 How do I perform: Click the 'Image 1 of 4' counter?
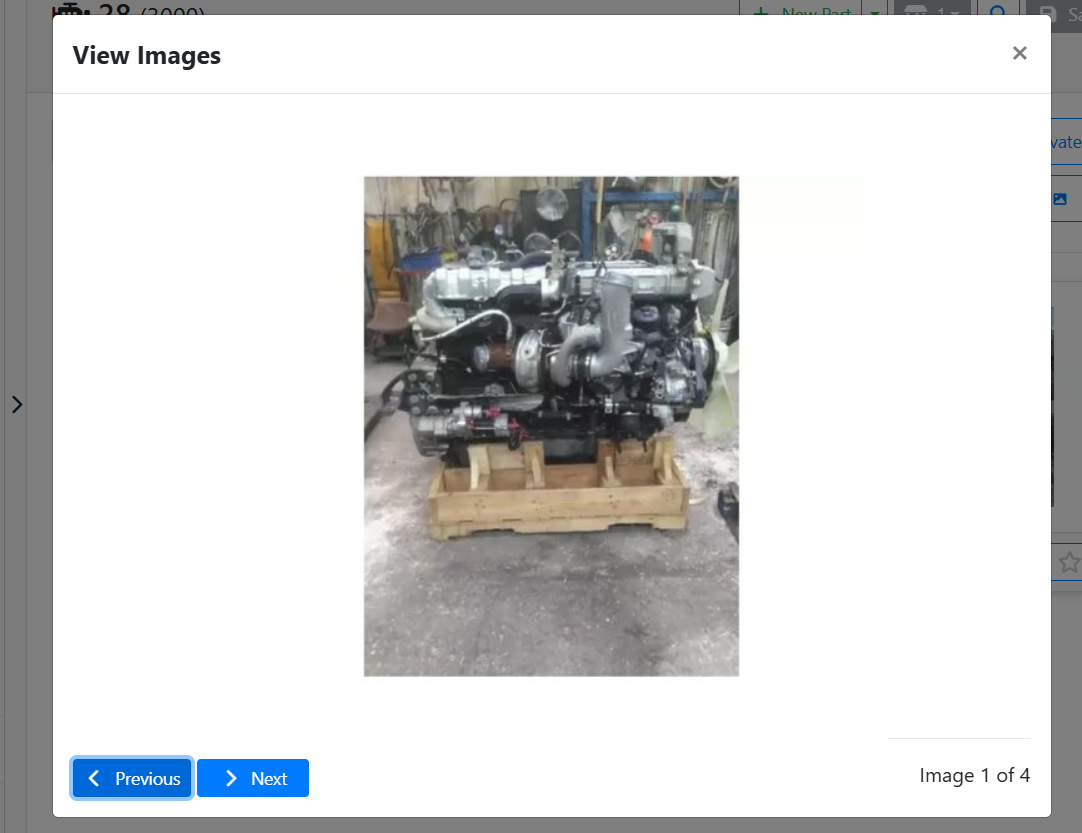click(x=974, y=775)
